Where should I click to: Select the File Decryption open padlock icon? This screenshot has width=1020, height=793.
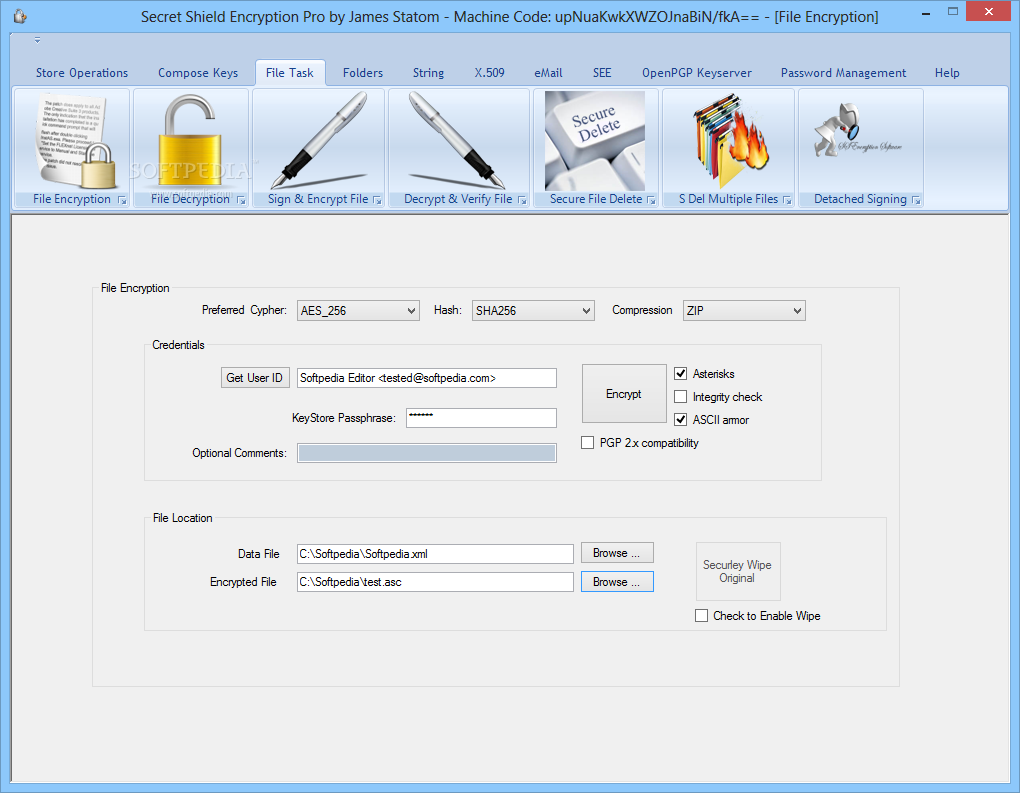click(191, 141)
